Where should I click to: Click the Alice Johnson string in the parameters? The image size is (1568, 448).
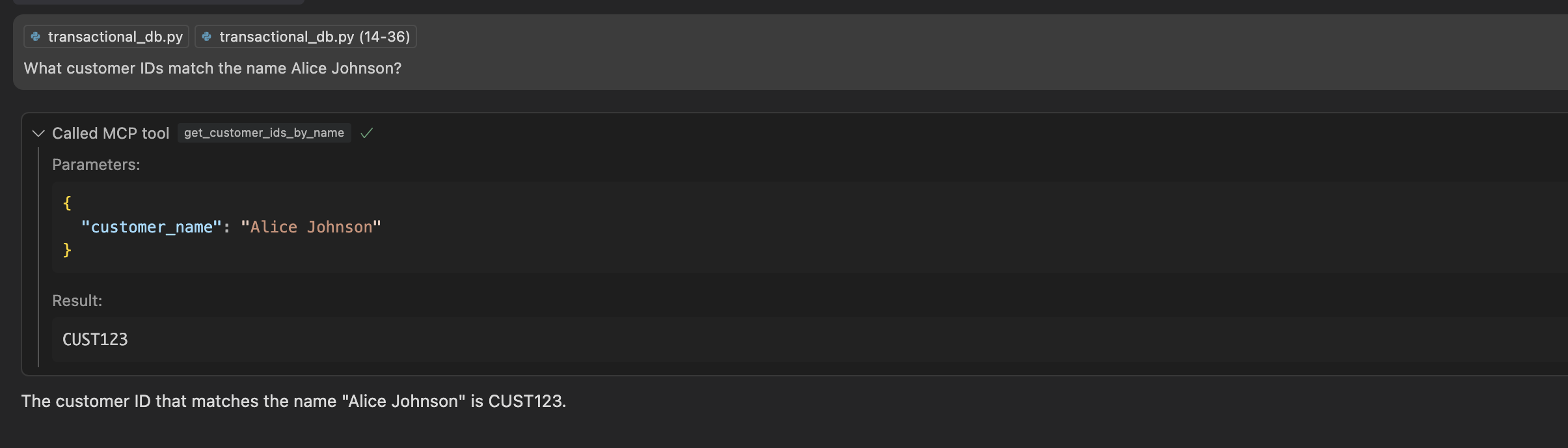(x=310, y=227)
